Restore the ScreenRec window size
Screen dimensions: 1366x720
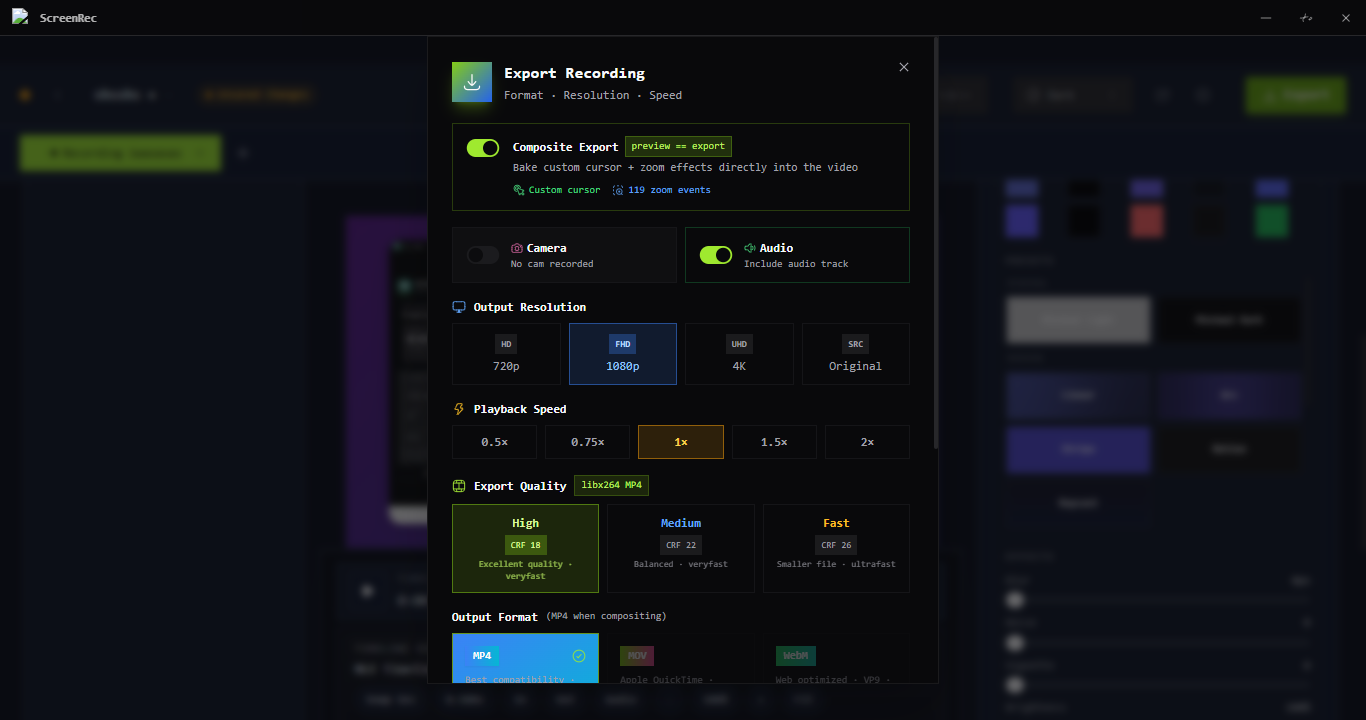1306,18
